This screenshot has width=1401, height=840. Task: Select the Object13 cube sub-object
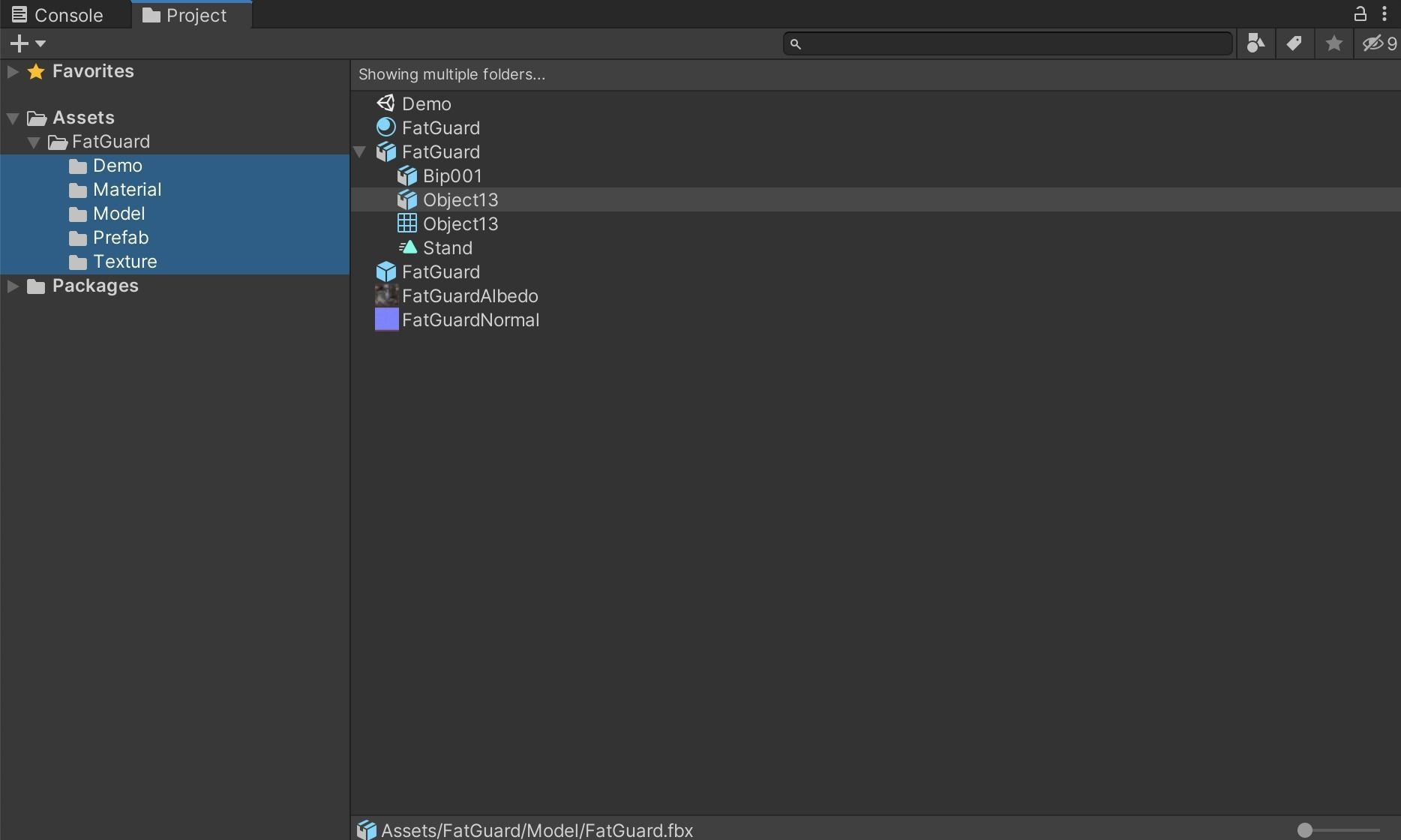pos(876,199)
